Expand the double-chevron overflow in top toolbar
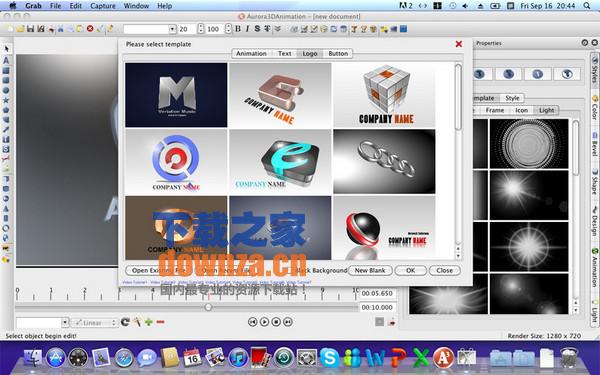The image size is (600, 375). (x=278, y=29)
